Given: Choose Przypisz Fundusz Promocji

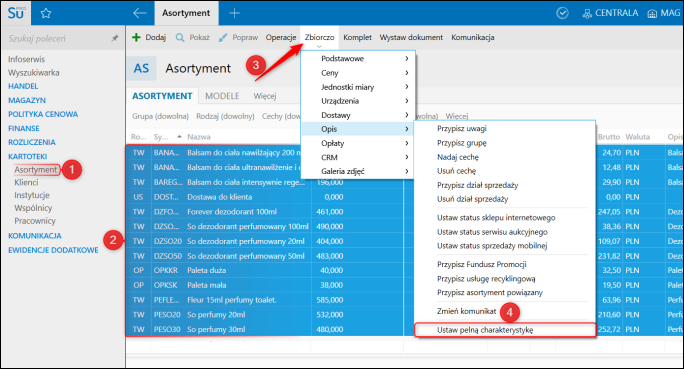Looking at the screenshot, I should coord(482,264).
